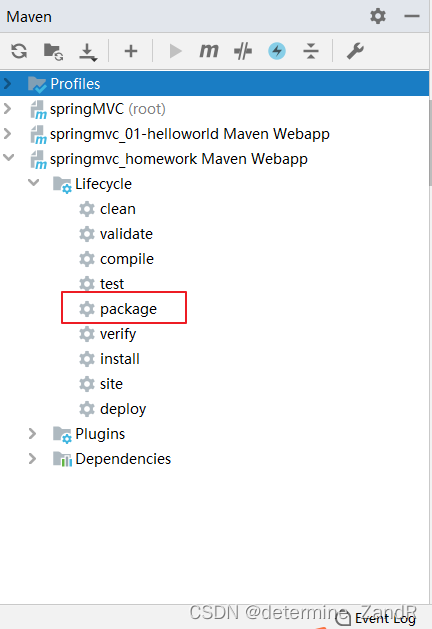Collapse the Lifecycle folder
Image resolution: width=432 pixels, height=629 pixels.
coord(34,183)
